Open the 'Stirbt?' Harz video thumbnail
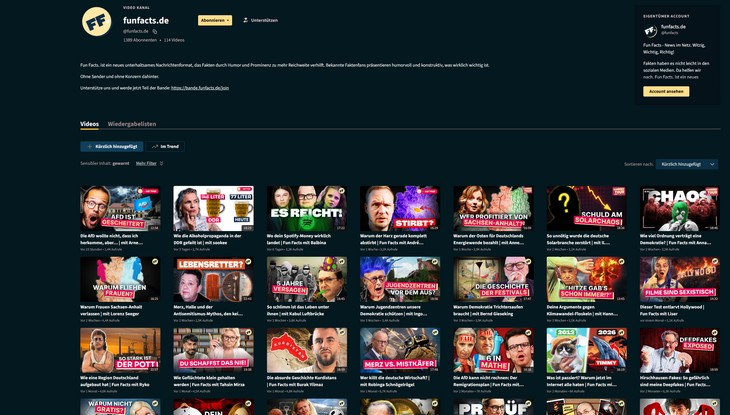 point(400,208)
